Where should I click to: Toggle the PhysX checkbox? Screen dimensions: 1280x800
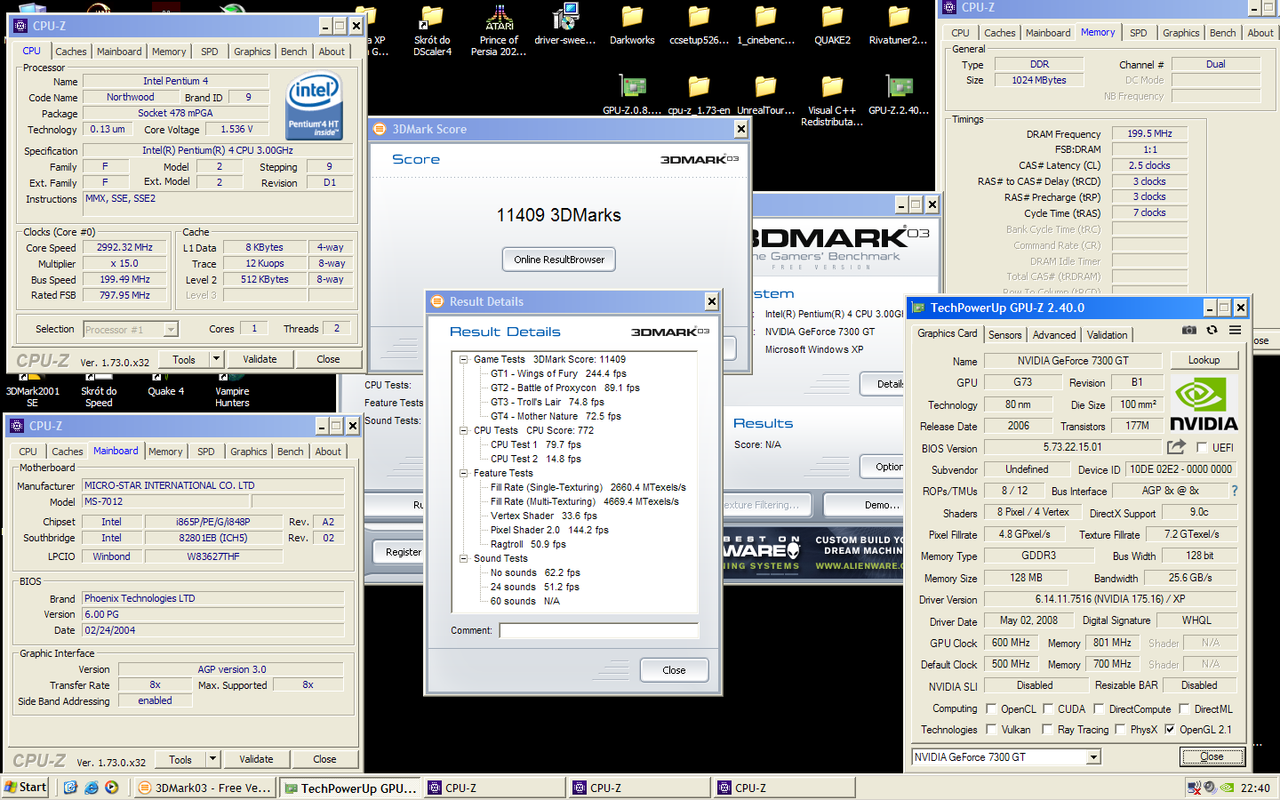tap(1121, 729)
